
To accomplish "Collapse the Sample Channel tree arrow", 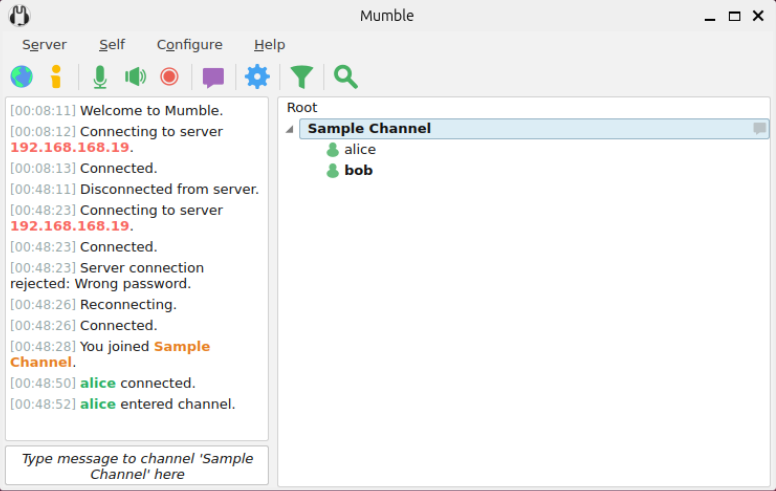I will click(290, 129).
